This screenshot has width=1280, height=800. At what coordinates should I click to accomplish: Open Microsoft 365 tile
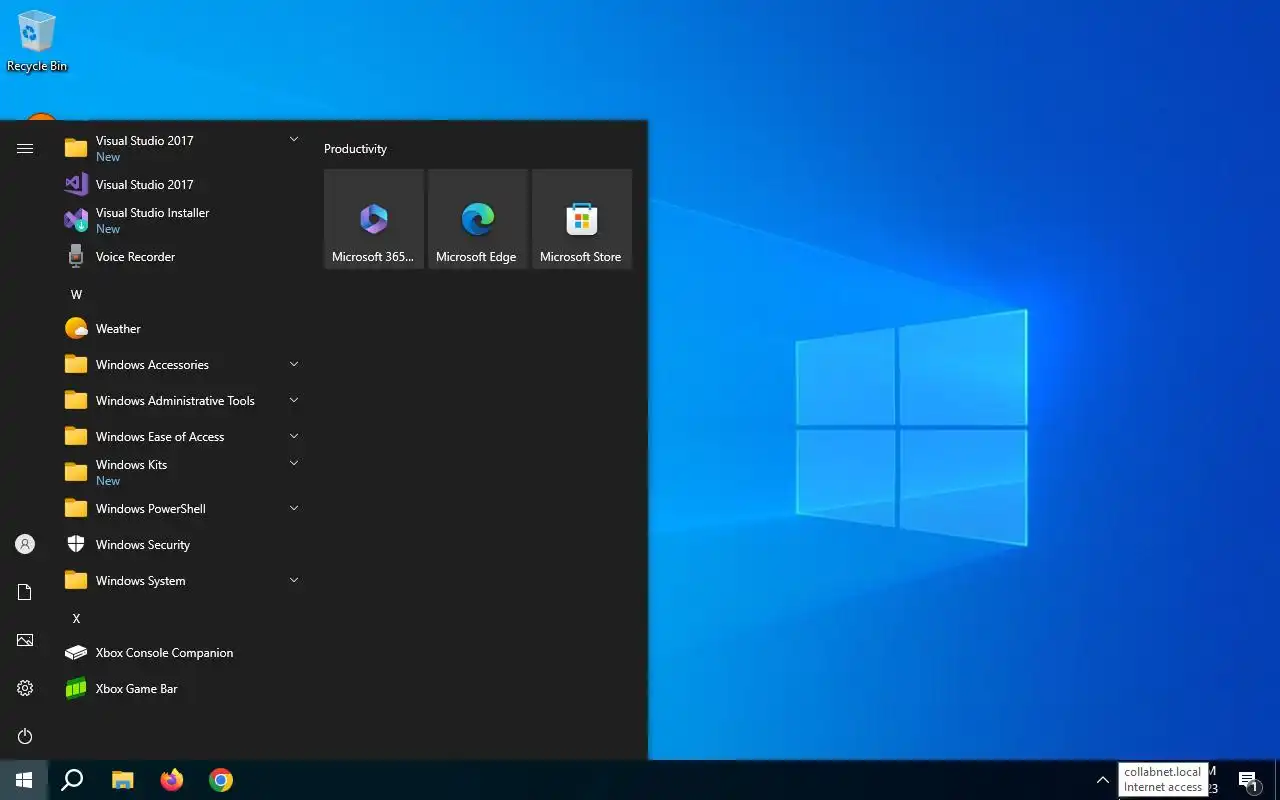pos(374,219)
